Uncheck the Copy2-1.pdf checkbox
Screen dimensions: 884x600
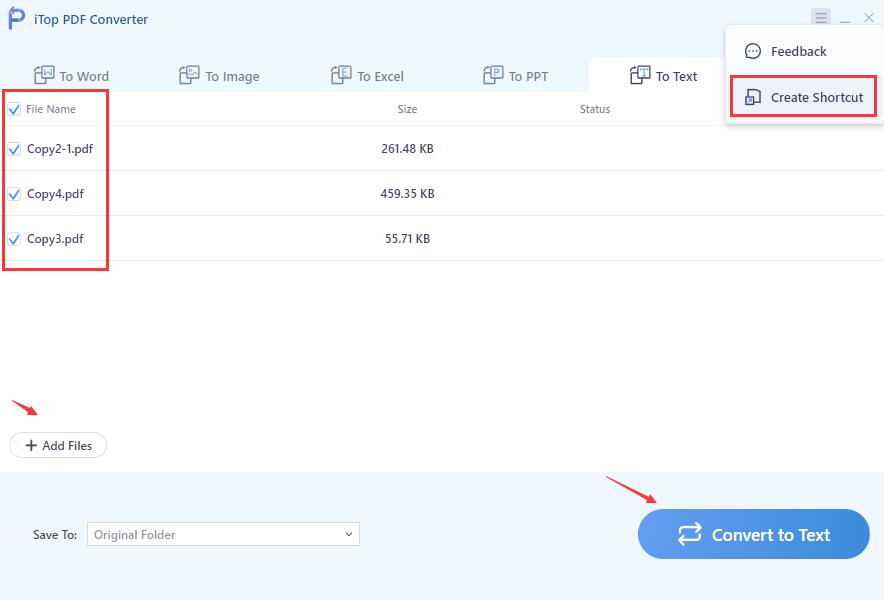point(14,149)
